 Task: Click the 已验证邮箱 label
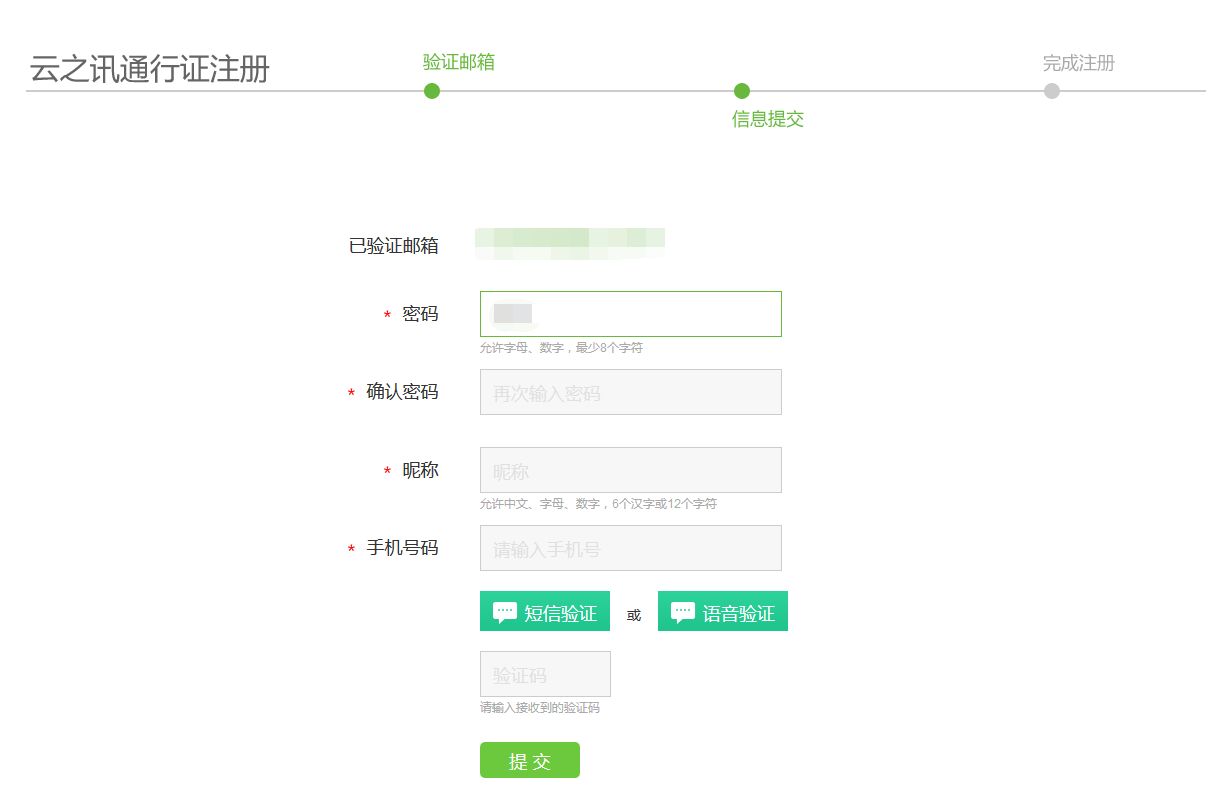pos(394,246)
